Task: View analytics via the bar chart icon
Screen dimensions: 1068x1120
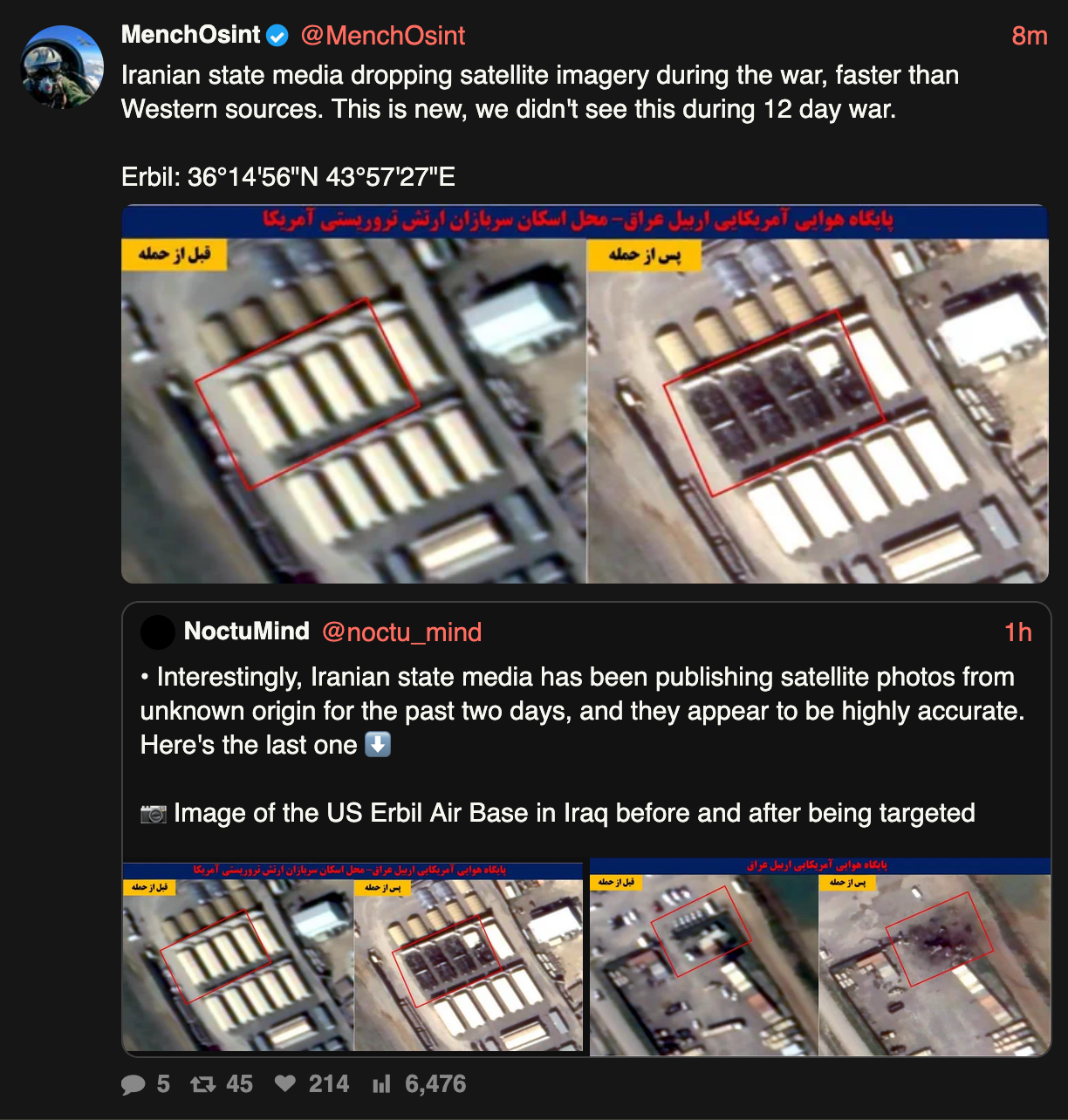Action: click(381, 1084)
